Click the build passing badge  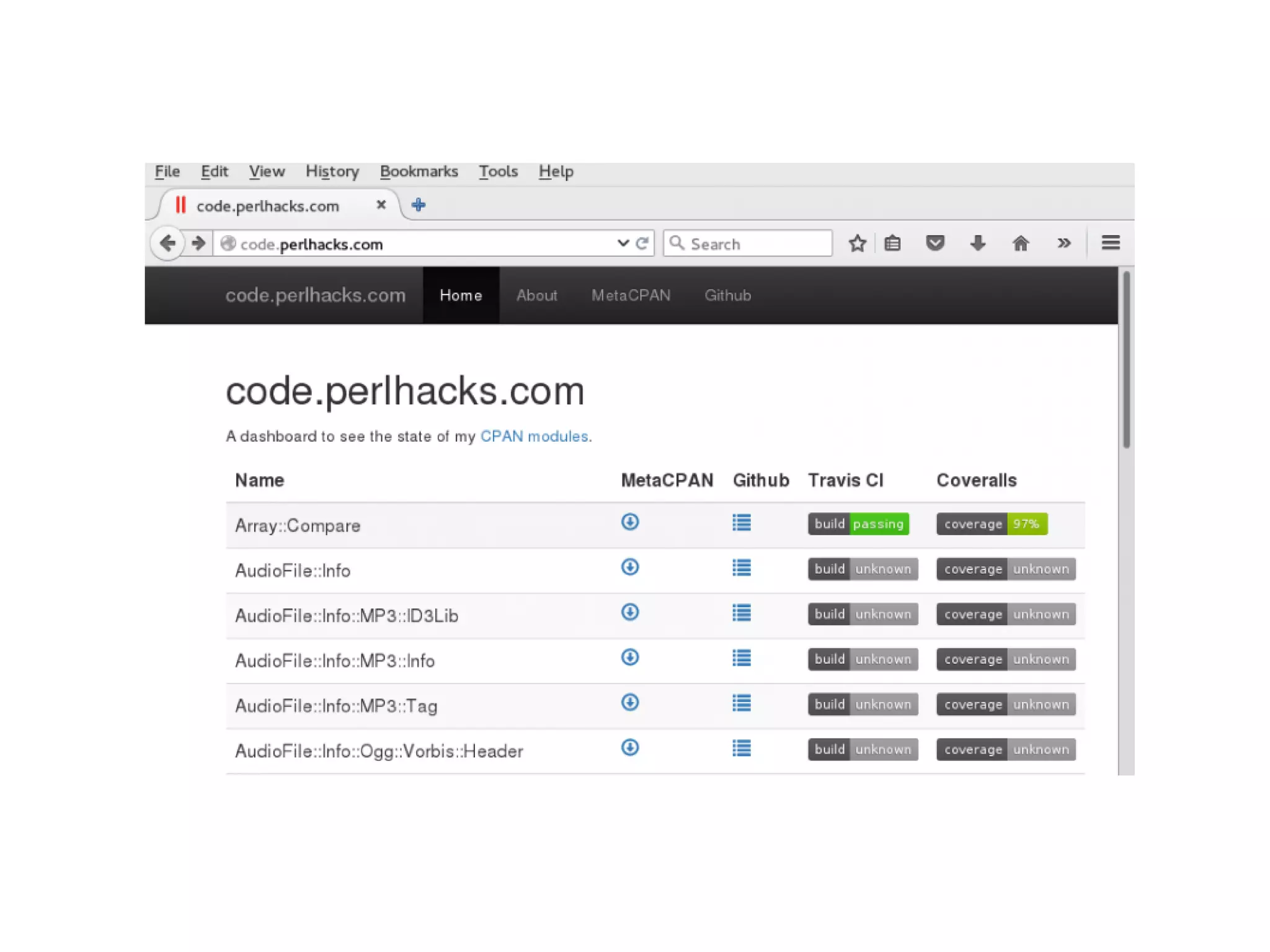click(x=858, y=524)
